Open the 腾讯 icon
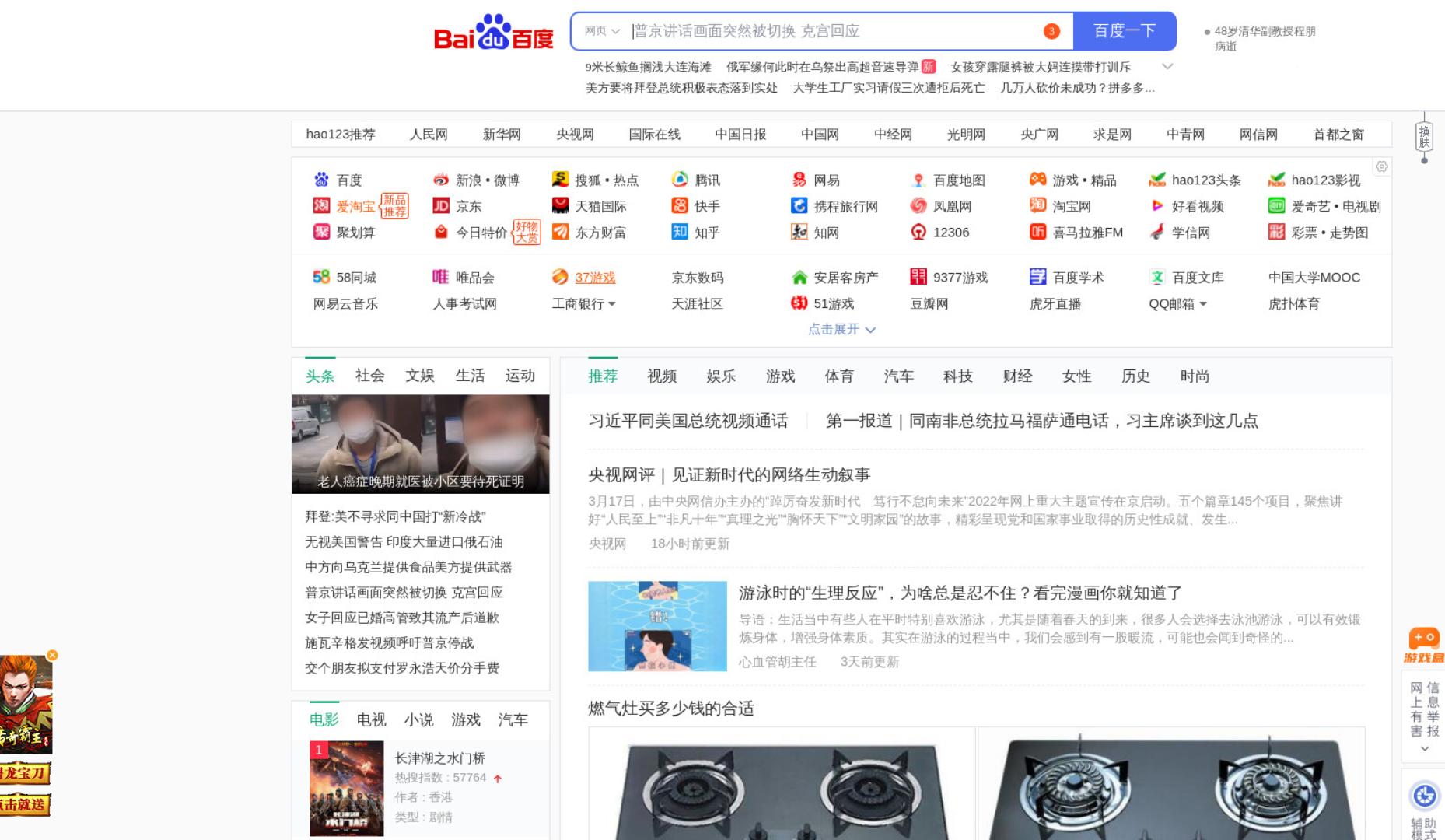 [680, 180]
